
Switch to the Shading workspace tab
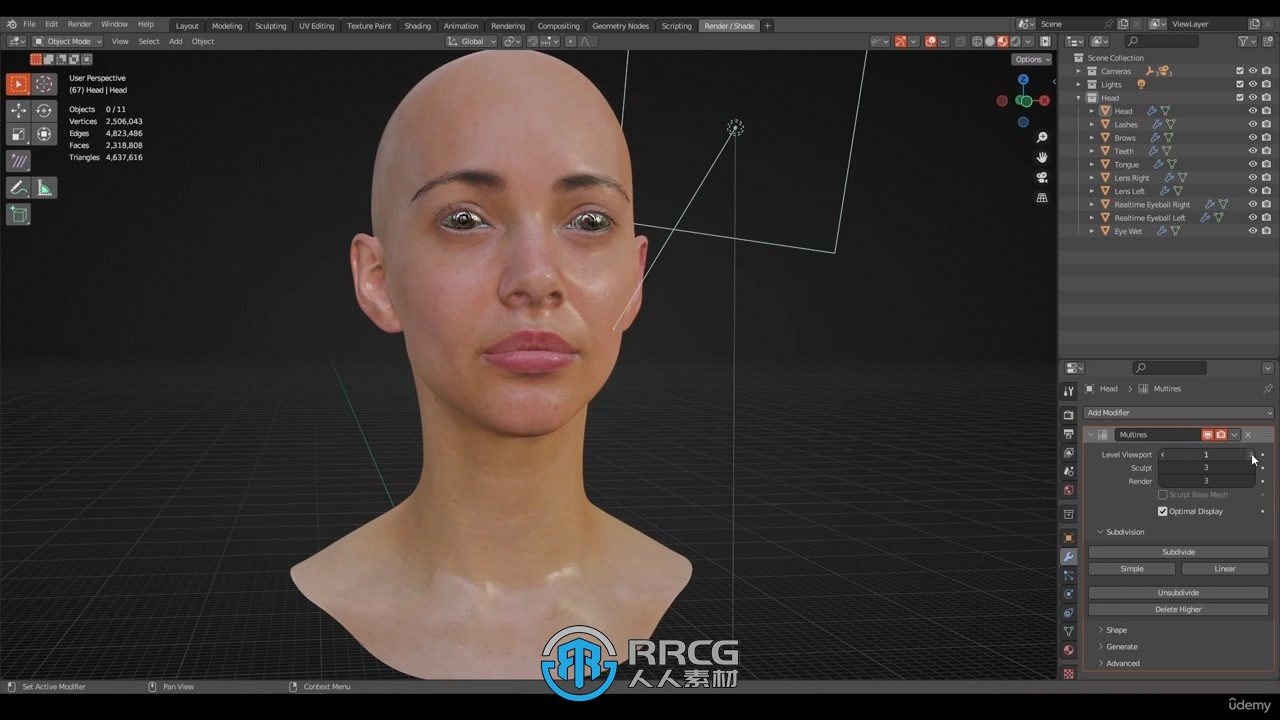coord(417,25)
